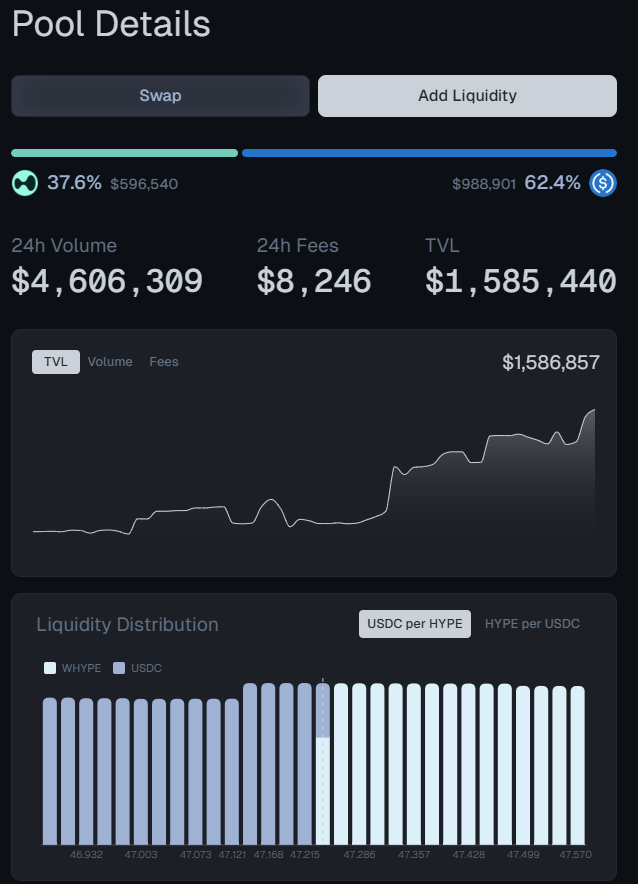
Task: Click the green HYPE ratio bar
Action: coord(125,153)
